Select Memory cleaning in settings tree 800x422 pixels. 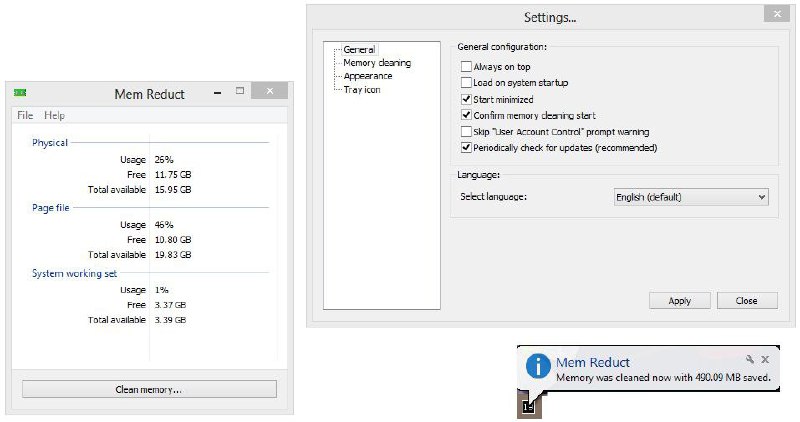click(376, 63)
